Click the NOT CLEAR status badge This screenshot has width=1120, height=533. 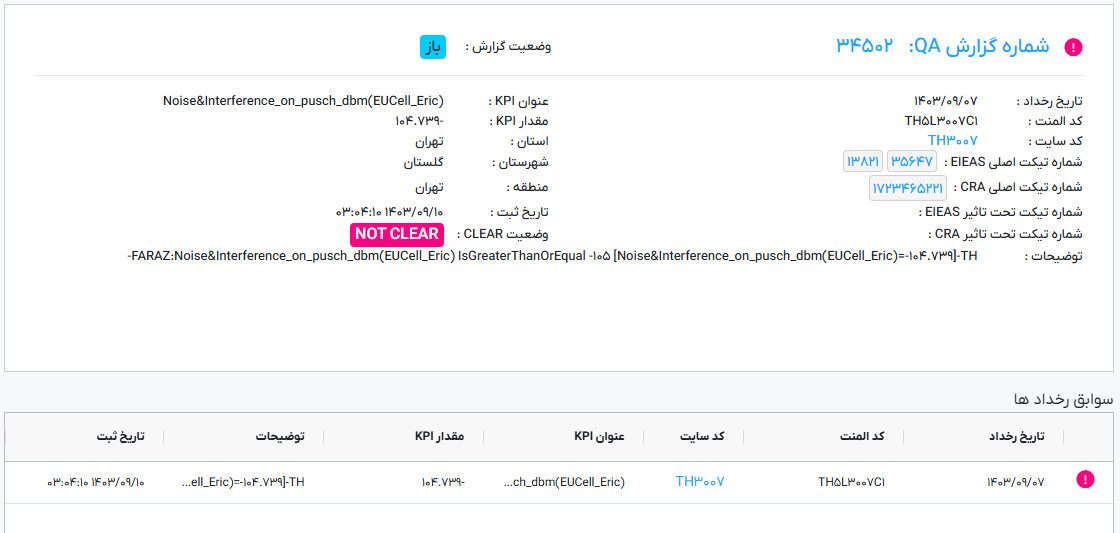tap(397, 234)
